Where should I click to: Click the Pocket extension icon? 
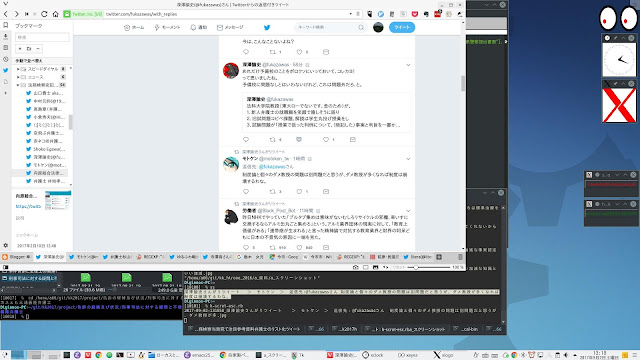point(415,14)
